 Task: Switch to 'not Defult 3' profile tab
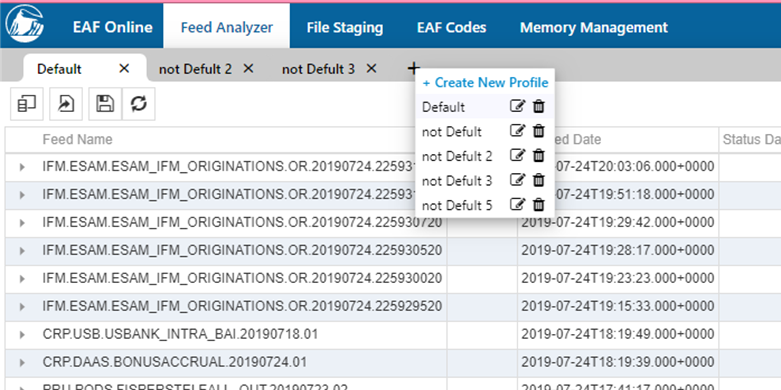(x=318, y=69)
